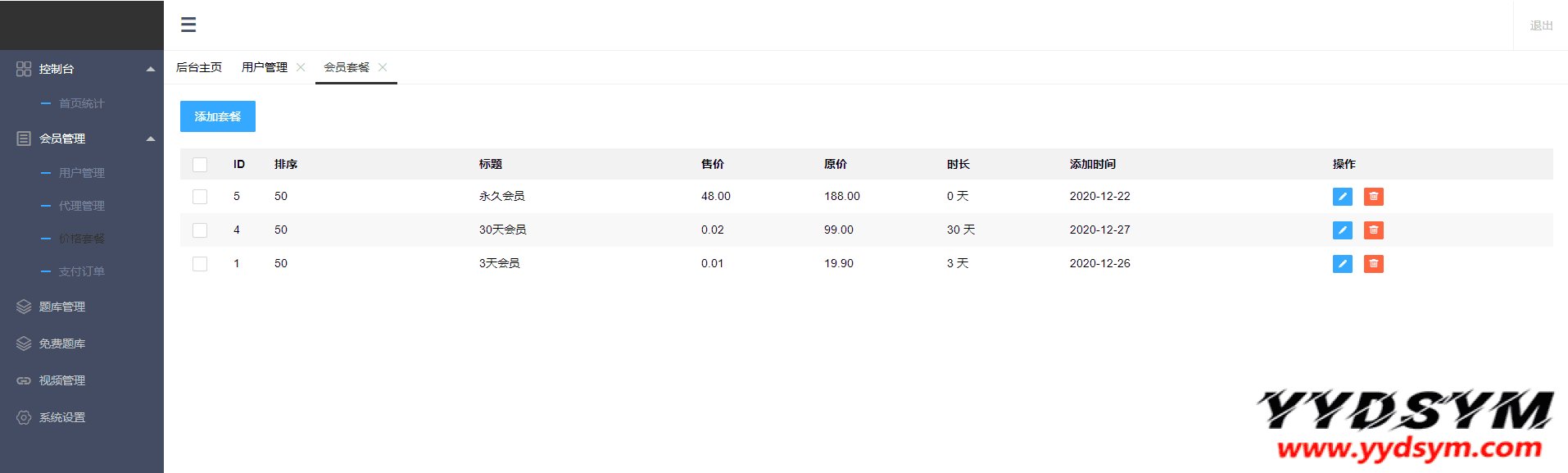
Task: Collapse the 会员管理 menu arrow
Action: 151,139
